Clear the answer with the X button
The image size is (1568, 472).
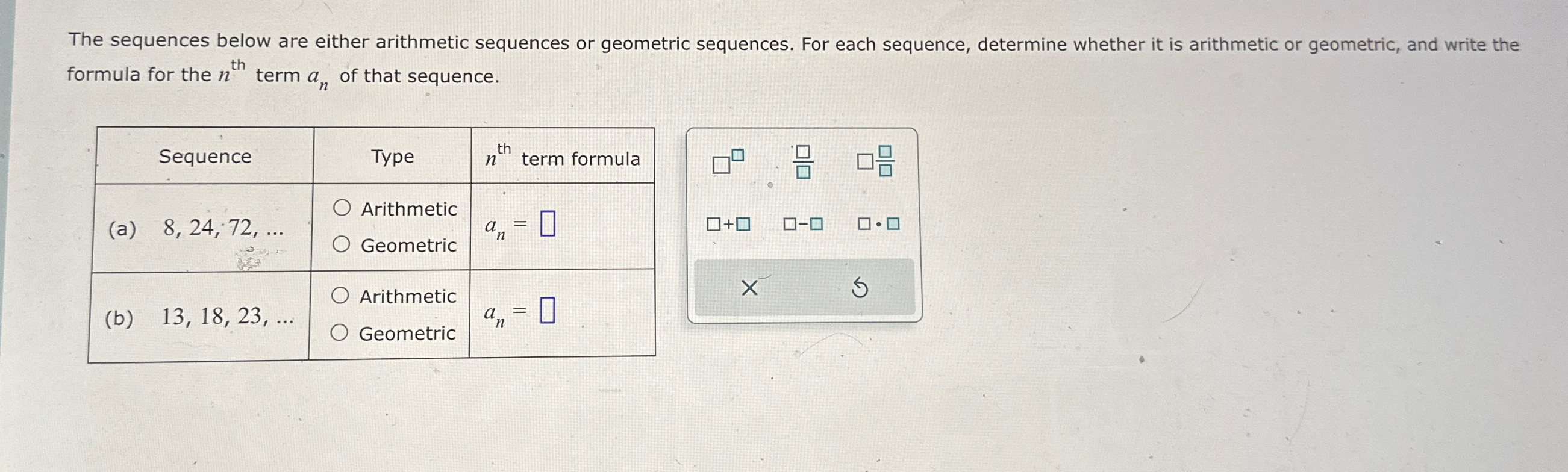click(749, 288)
